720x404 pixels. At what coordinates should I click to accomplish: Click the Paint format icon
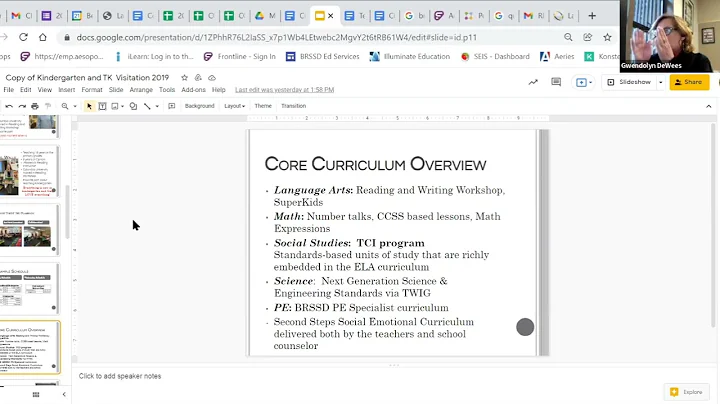[x=48, y=106]
